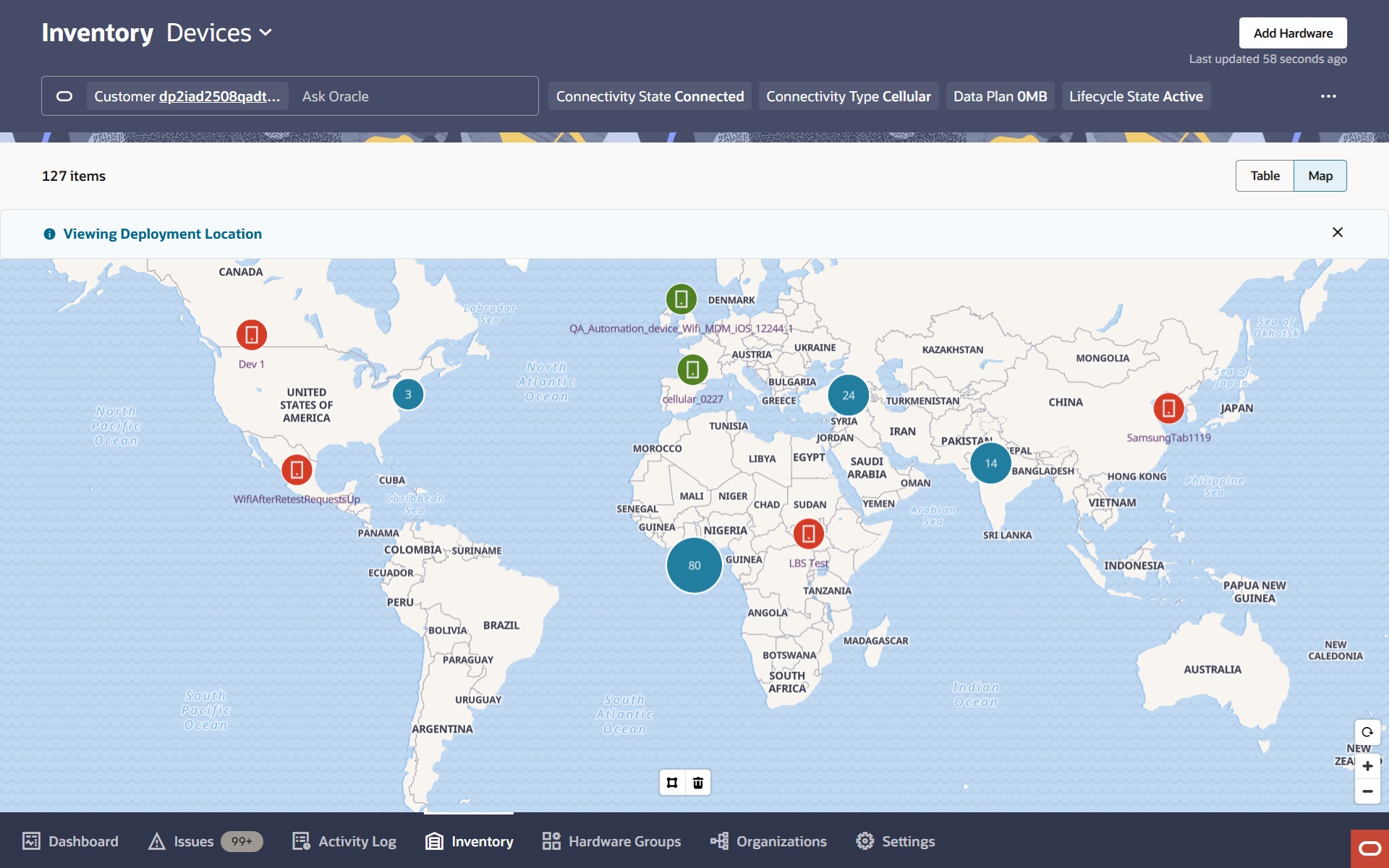Select the WifiAfterRetestRequestsUp device marker
Viewport: 1389px width, 868px height.
click(x=297, y=470)
